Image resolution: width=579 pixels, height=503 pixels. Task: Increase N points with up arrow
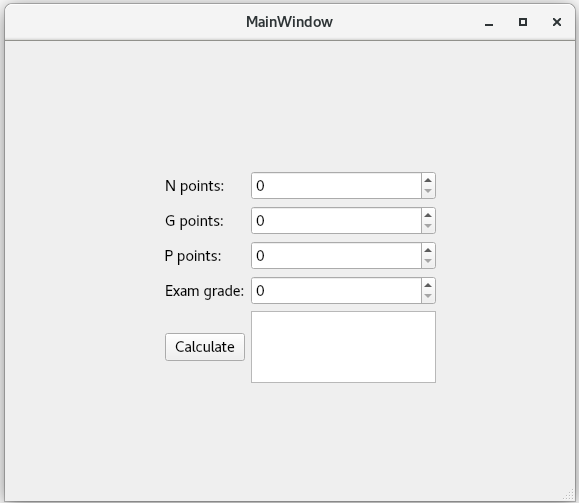click(428, 180)
